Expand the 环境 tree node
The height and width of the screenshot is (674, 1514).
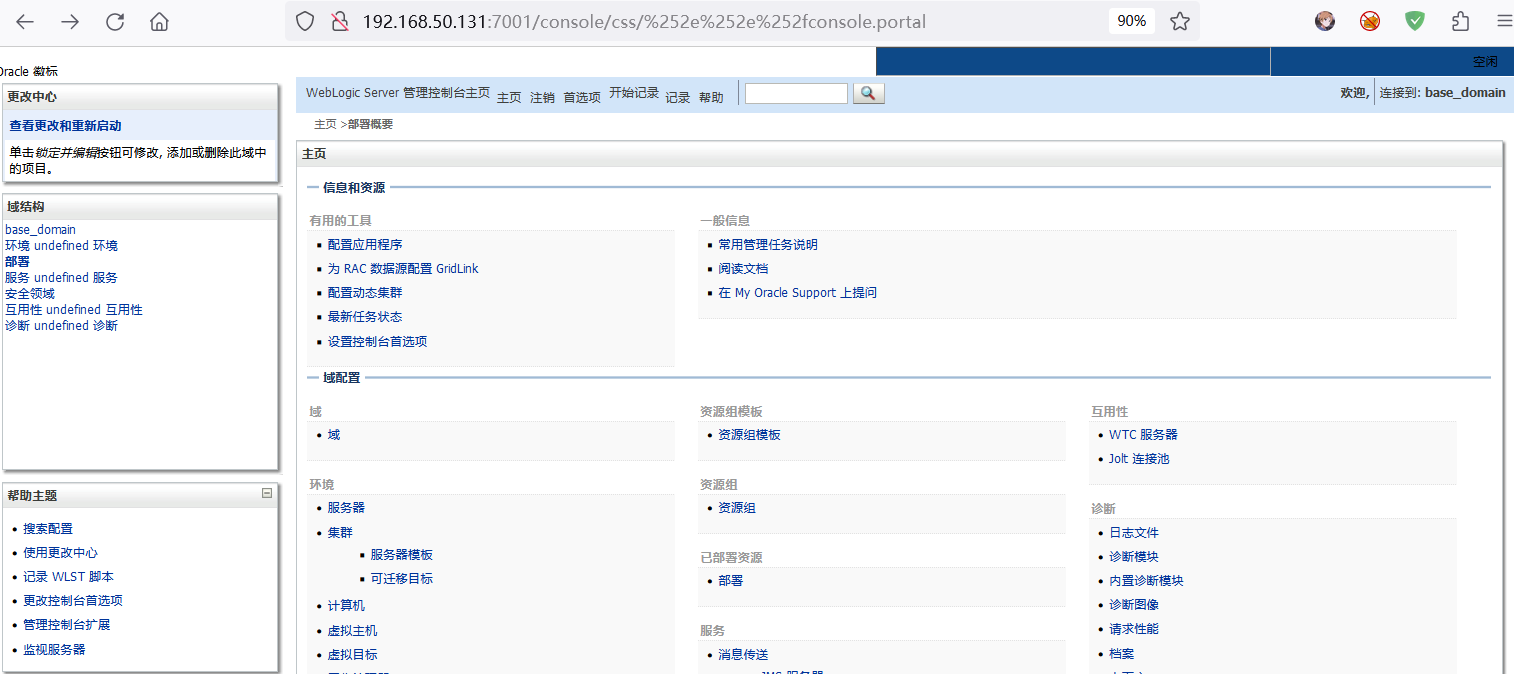61,246
